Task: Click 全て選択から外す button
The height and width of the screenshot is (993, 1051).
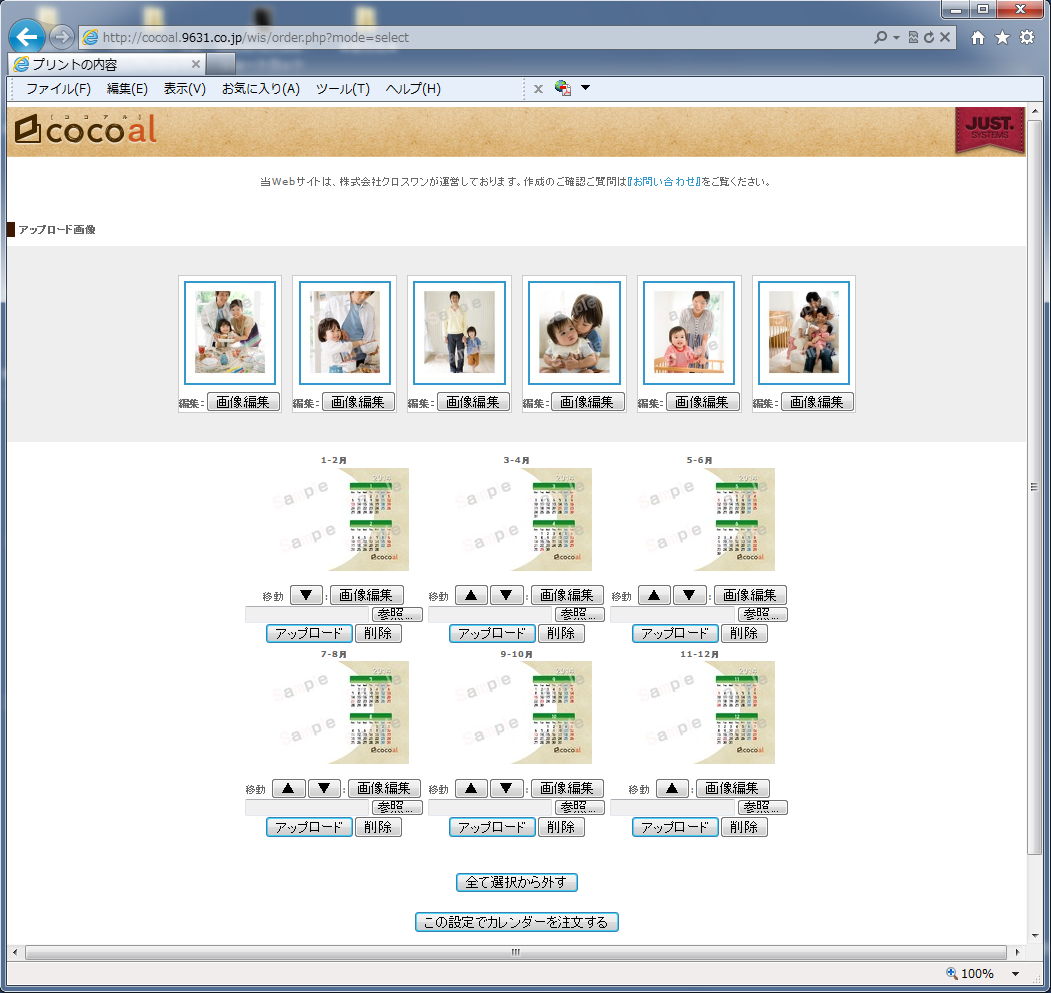Action: (x=516, y=882)
